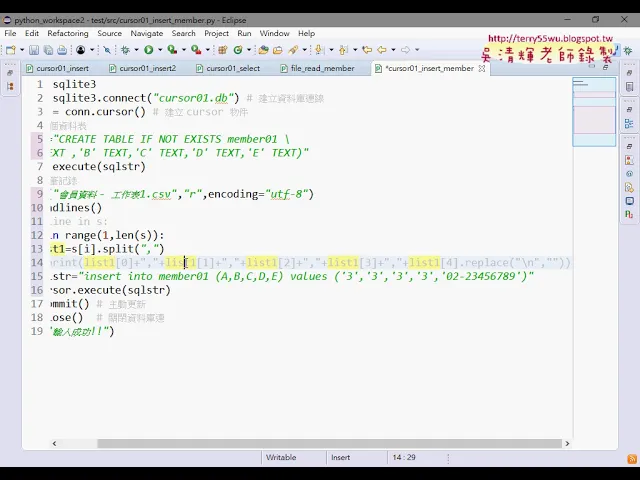Expand the black circle icon dropdown
The height and width of the screenshot is (480, 640).
(92, 50)
